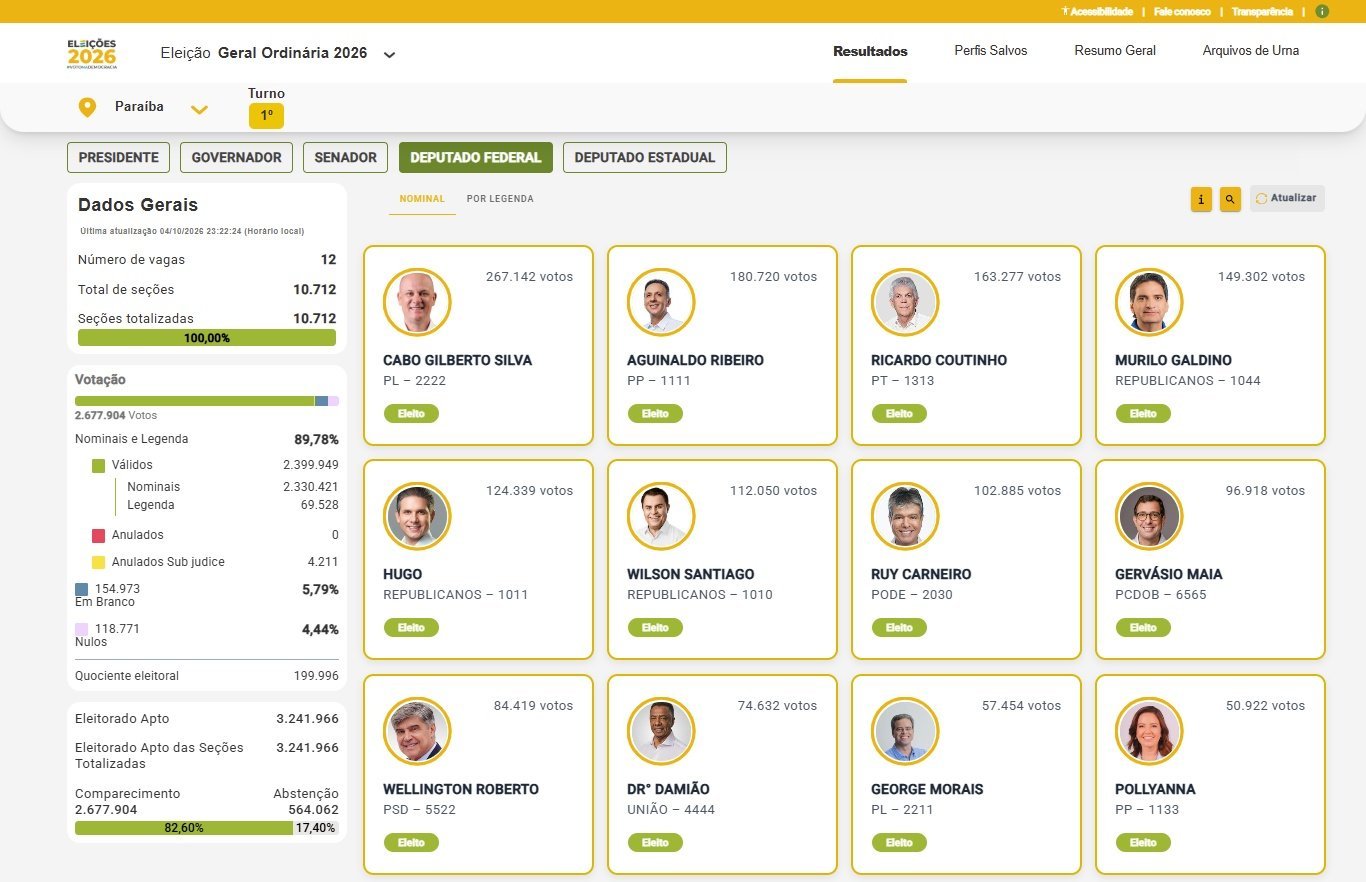The height and width of the screenshot is (882, 1366).
Task: Click the Eleições 2026 logo
Action: (x=92, y=54)
